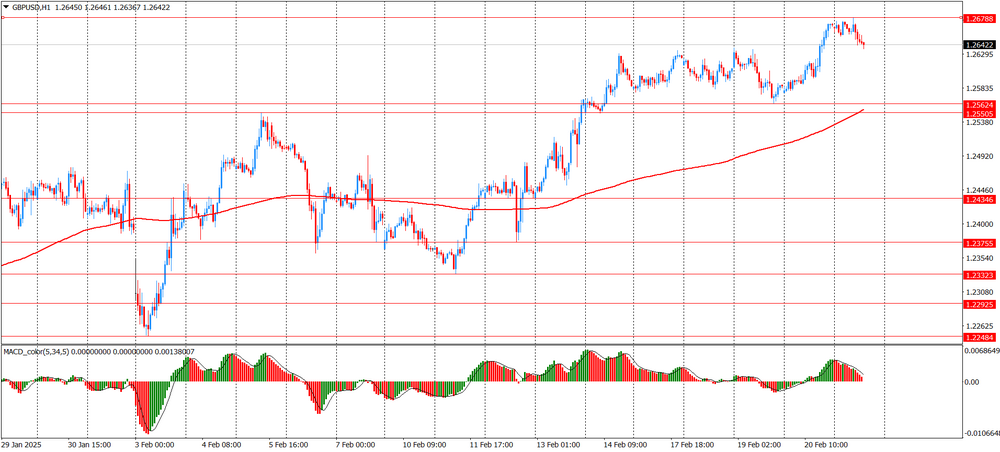This screenshot has height=452, width=1000.
Task: Click the triangle arrow before GBPUSD,H1 title
Action: (x=6, y=7)
